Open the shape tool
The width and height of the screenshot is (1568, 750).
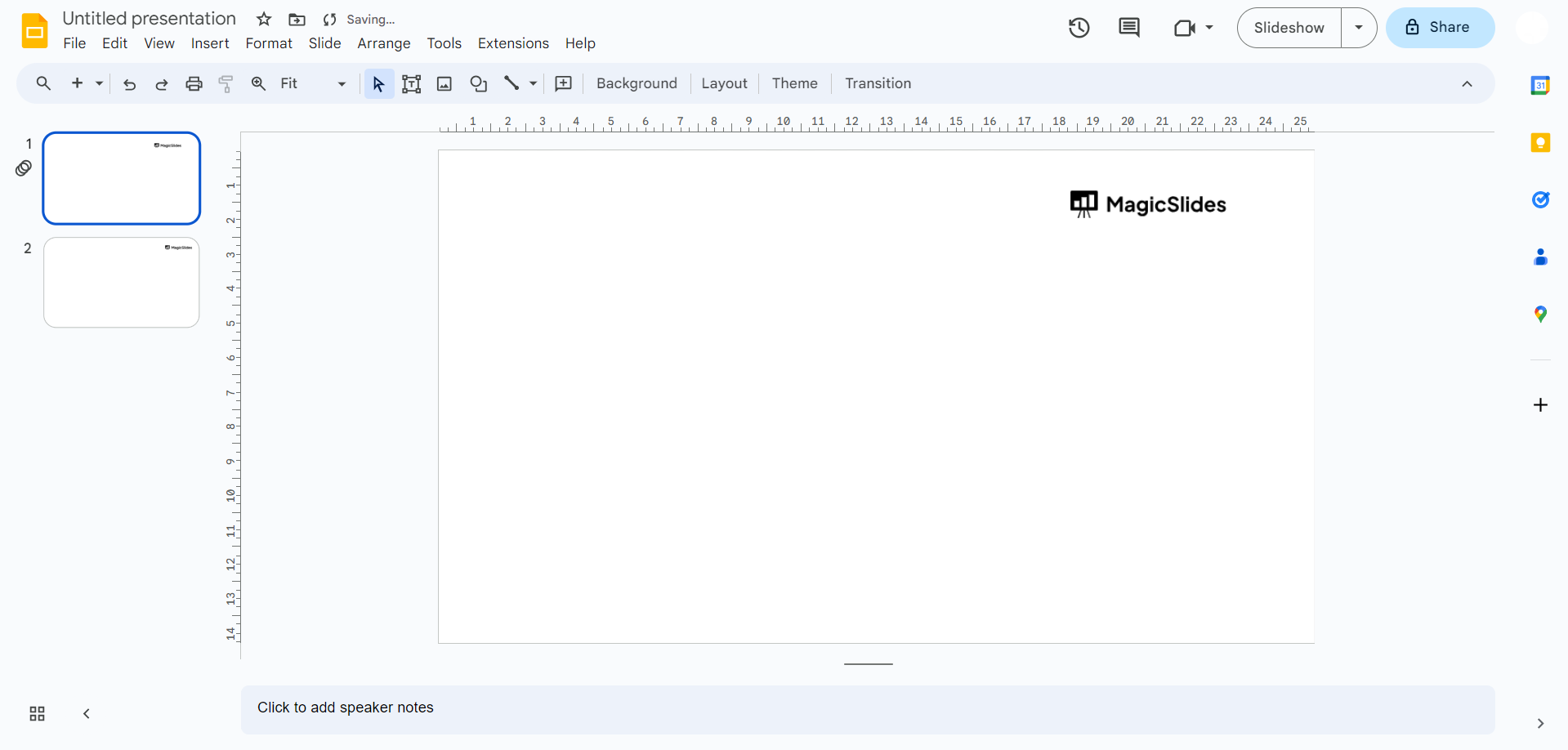tap(479, 83)
